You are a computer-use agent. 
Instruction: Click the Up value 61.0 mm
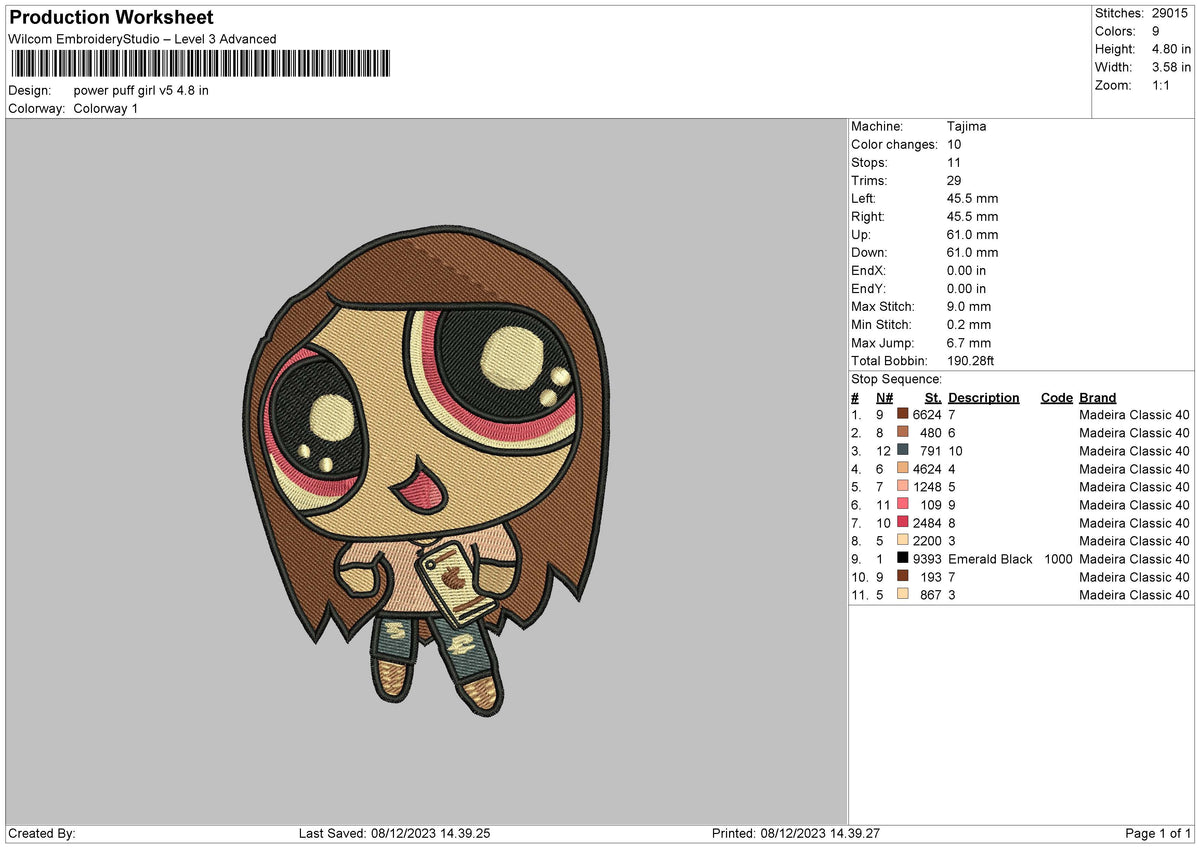(x=972, y=234)
